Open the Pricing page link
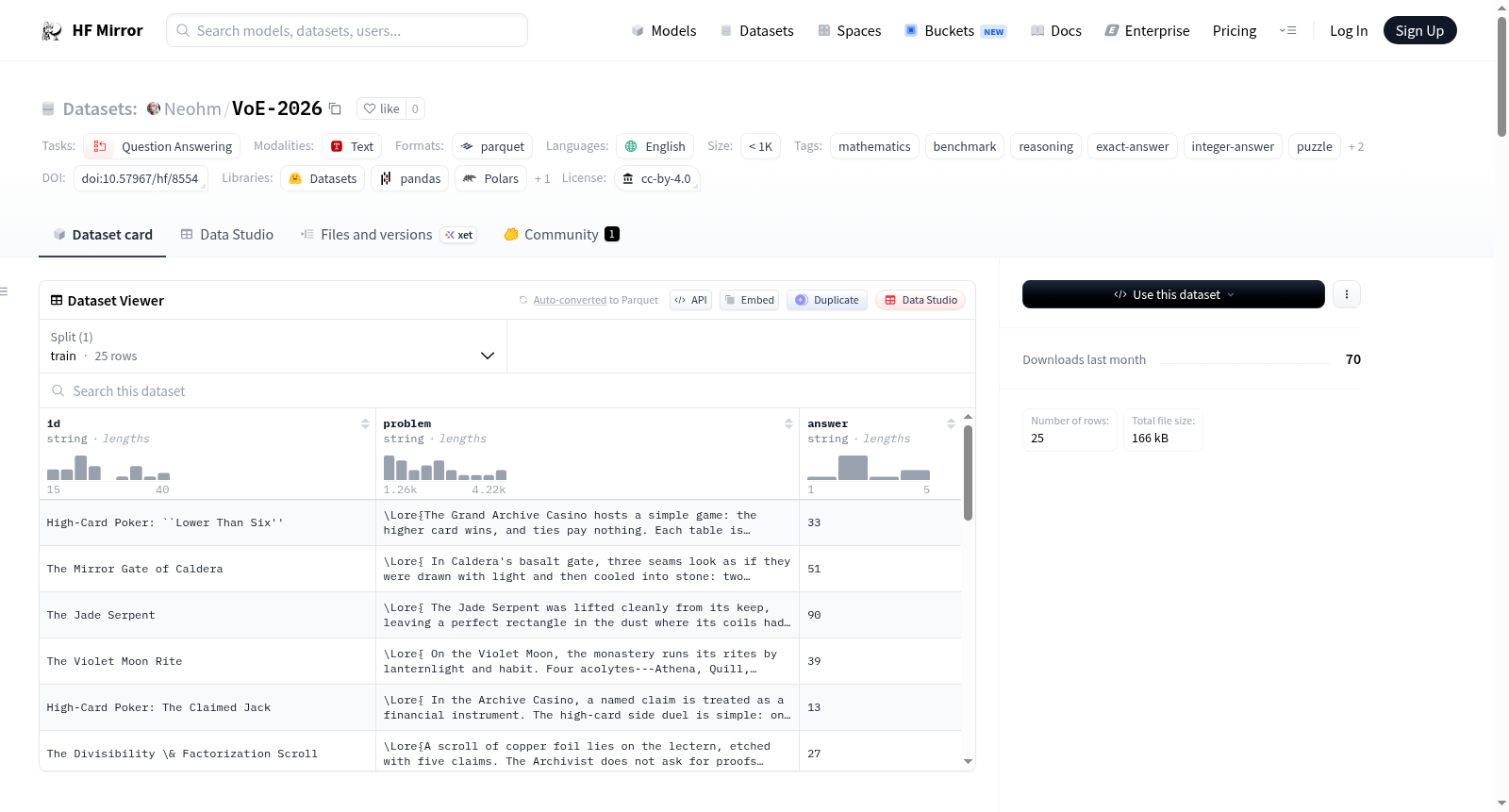This screenshot has width=1509, height=812. pyautogui.click(x=1235, y=30)
